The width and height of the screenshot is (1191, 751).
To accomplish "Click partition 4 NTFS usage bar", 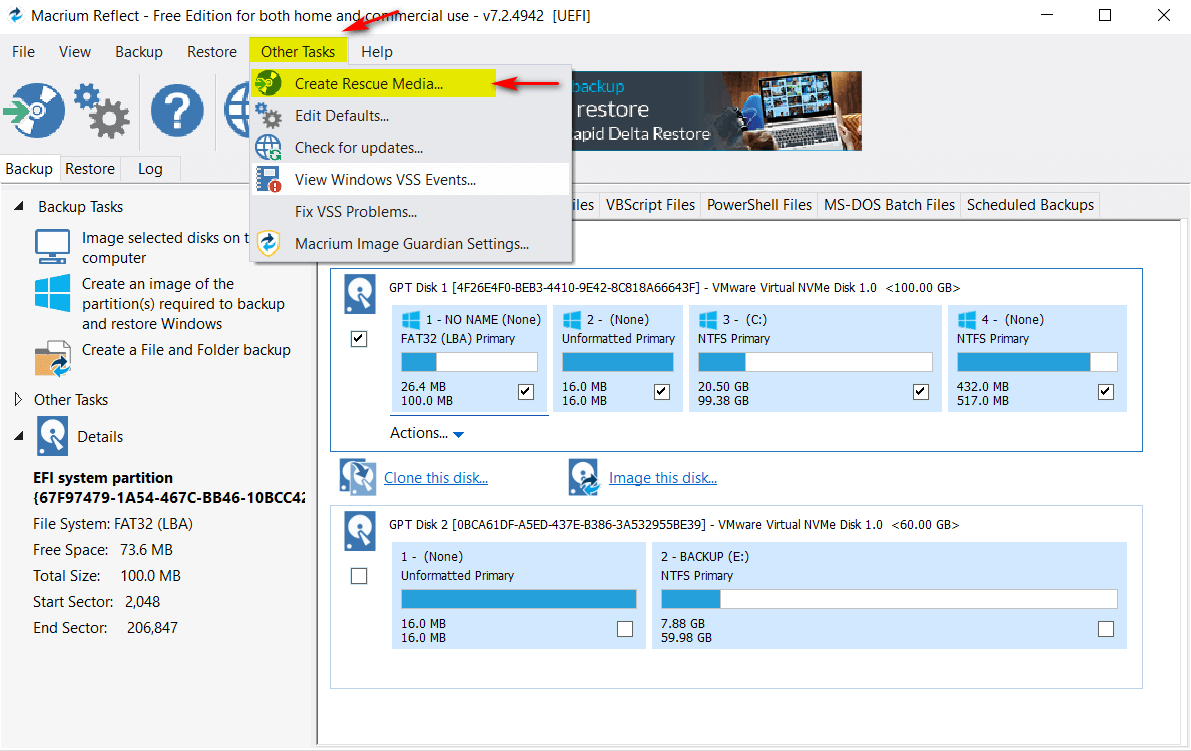I will (x=1037, y=362).
